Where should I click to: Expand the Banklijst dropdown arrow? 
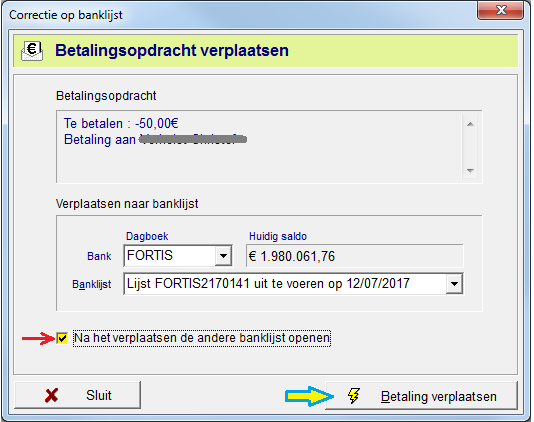point(454,284)
